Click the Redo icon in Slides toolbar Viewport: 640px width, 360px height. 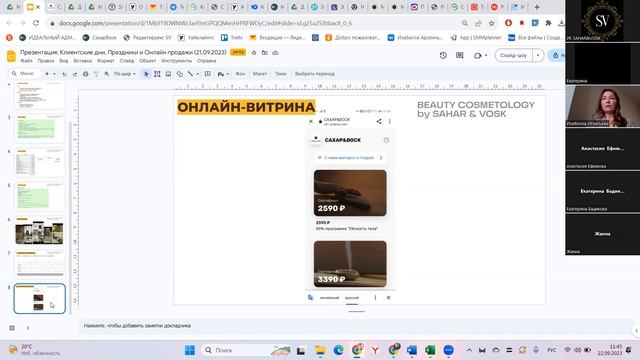pyautogui.click(x=75, y=74)
